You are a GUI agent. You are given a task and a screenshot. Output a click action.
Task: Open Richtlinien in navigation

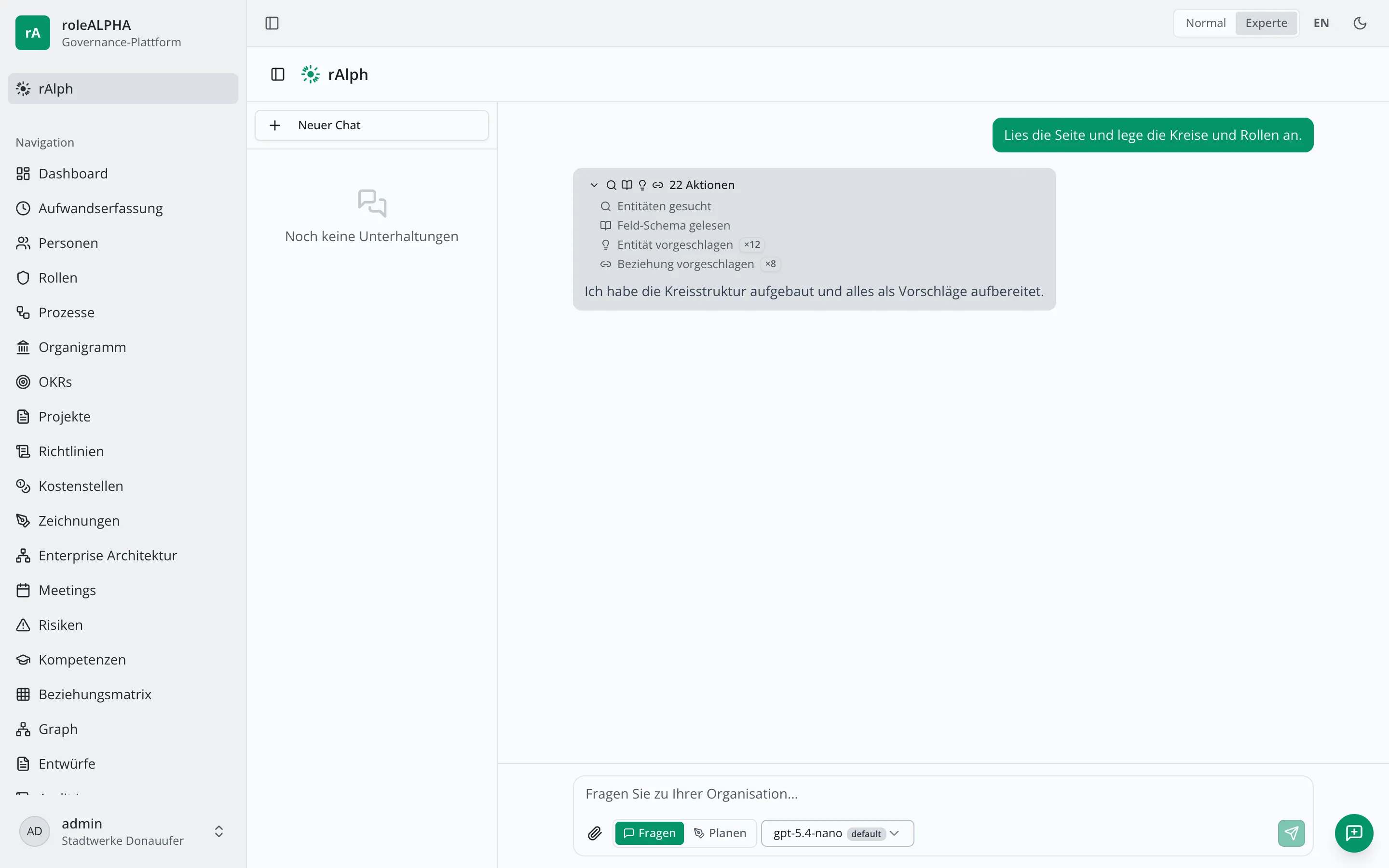pyautogui.click(x=123, y=451)
